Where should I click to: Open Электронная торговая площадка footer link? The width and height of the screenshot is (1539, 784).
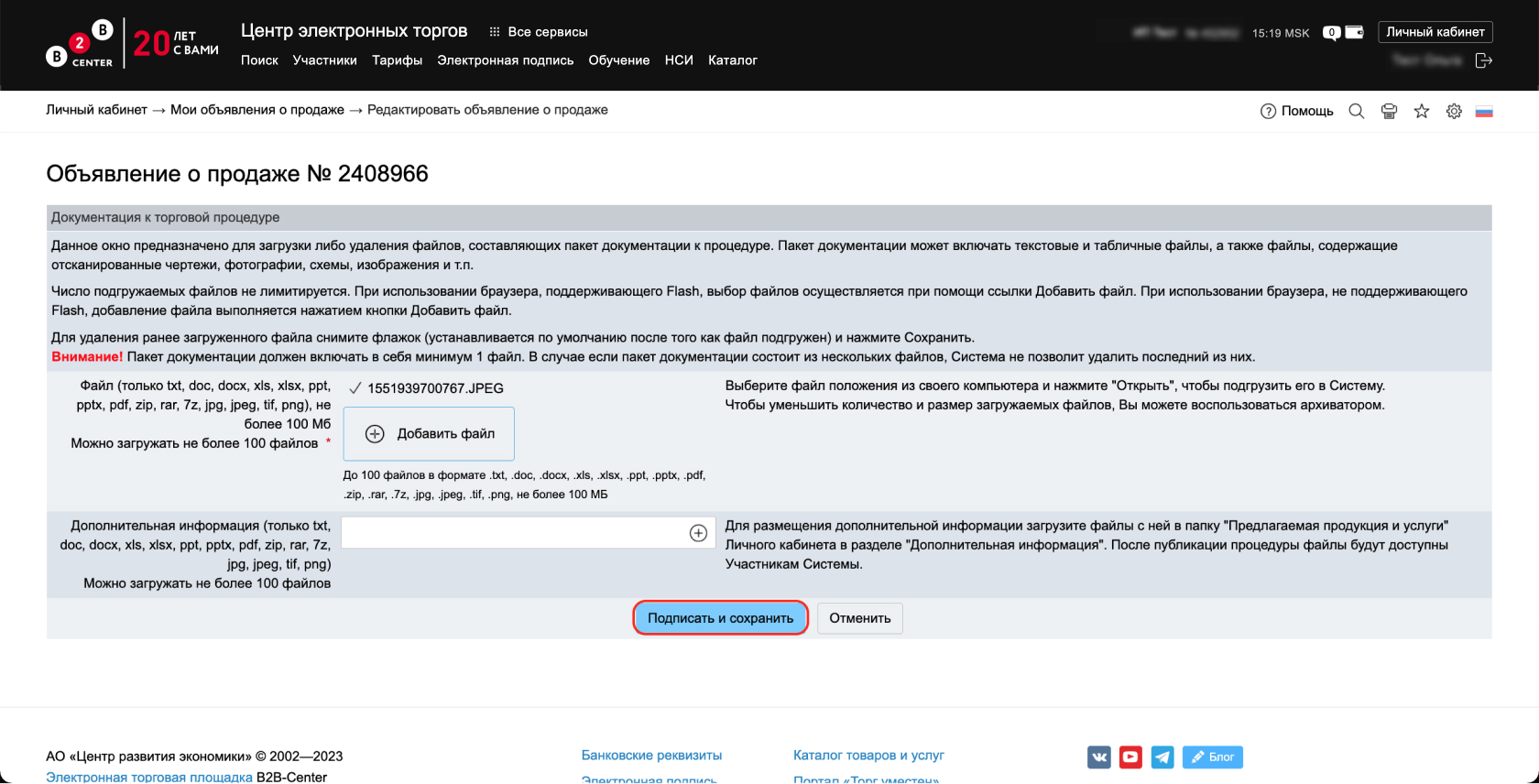pyautogui.click(x=149, y=778)
